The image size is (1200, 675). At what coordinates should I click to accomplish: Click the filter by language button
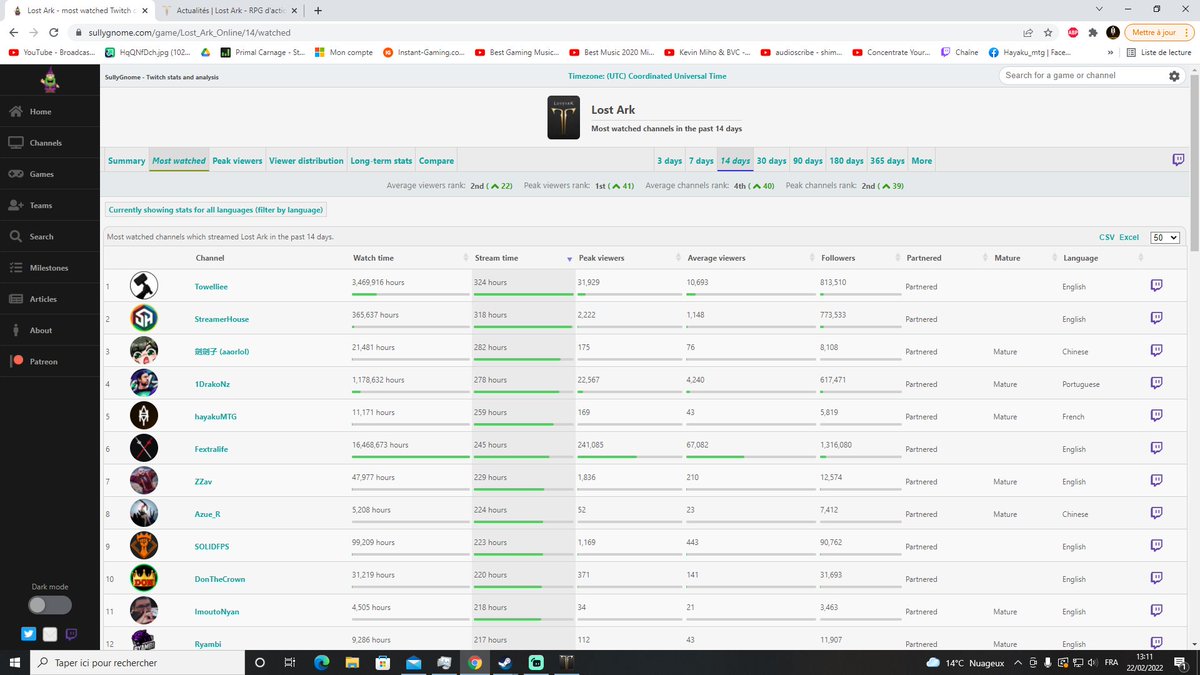click(x=216, y=210)
